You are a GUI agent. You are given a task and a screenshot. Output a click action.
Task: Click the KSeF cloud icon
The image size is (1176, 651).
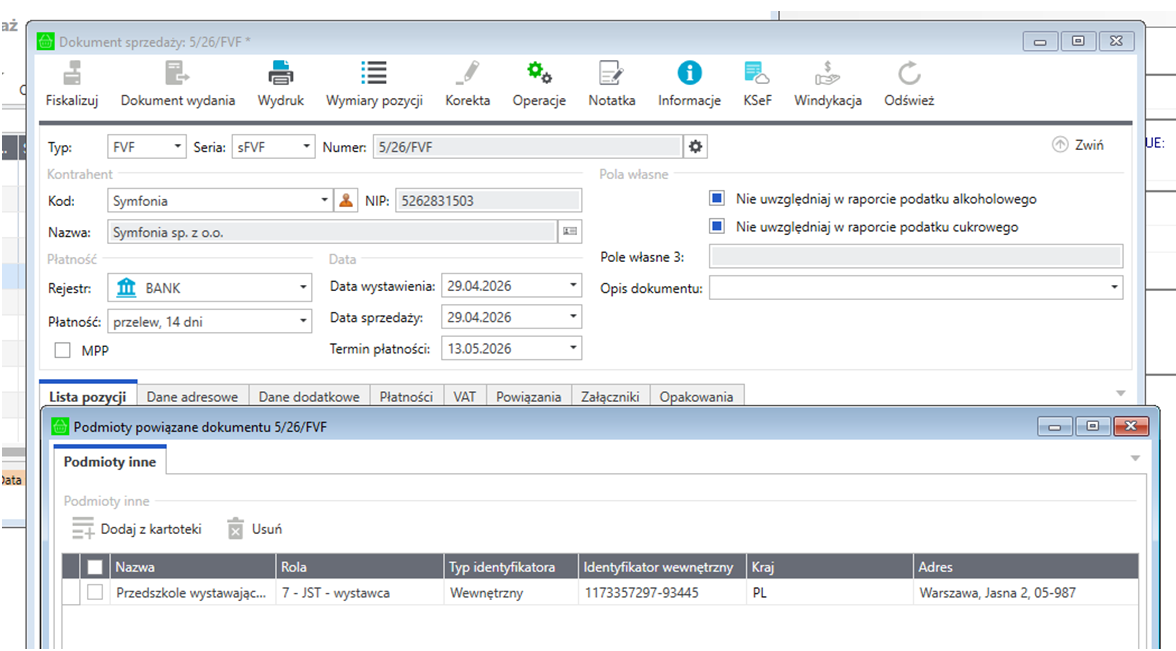[757, 74]
